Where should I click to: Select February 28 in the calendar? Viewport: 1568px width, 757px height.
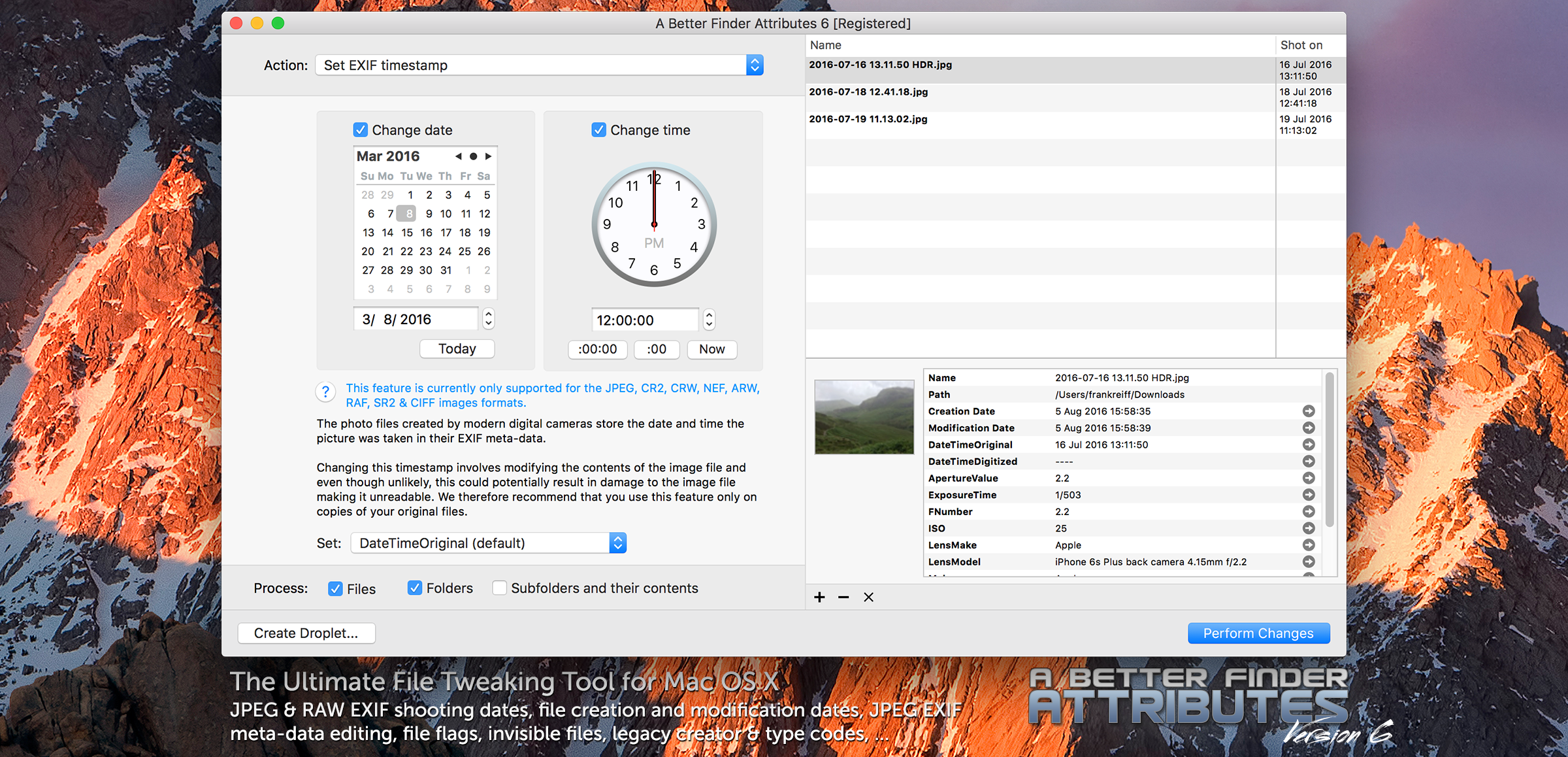click(x=368, y=195)
